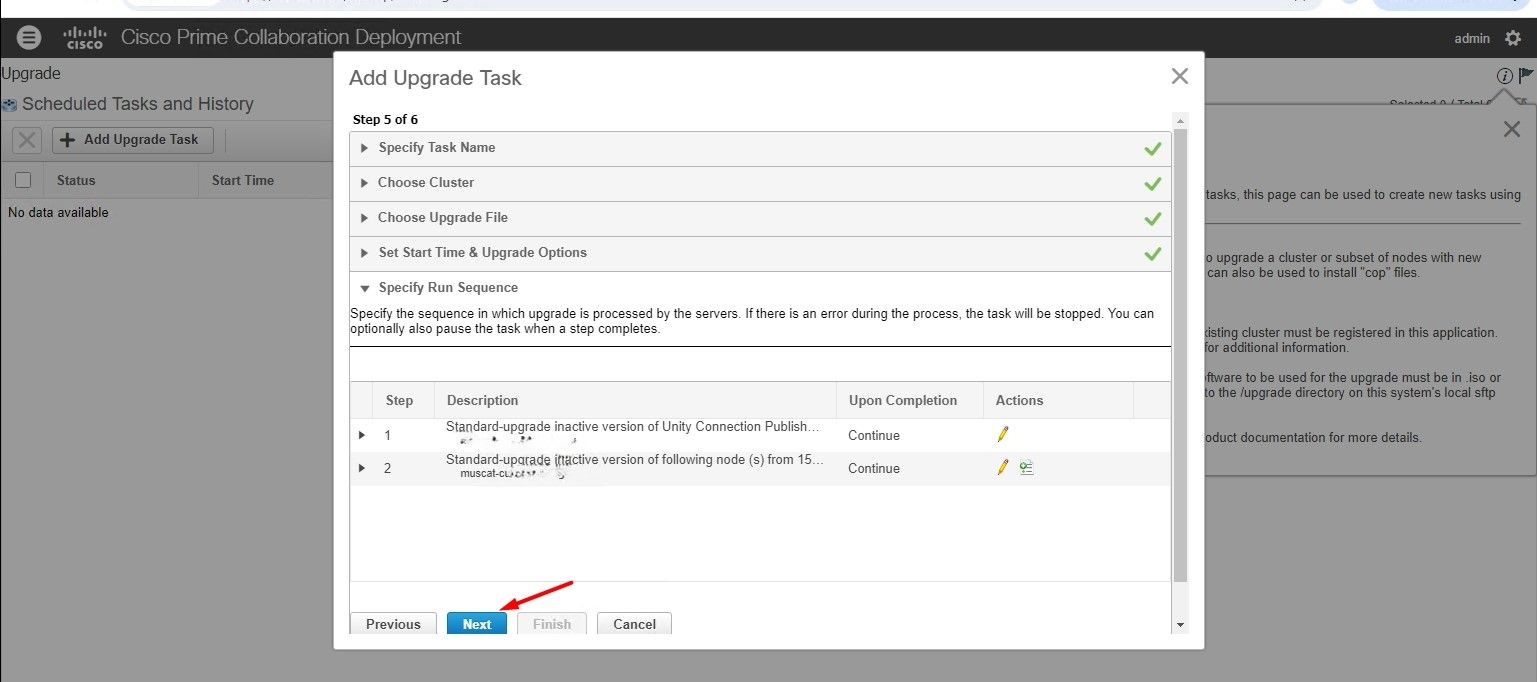Click the green task list icon beside step 2
Viewport: 1537px width, 682px height.
1026,467
